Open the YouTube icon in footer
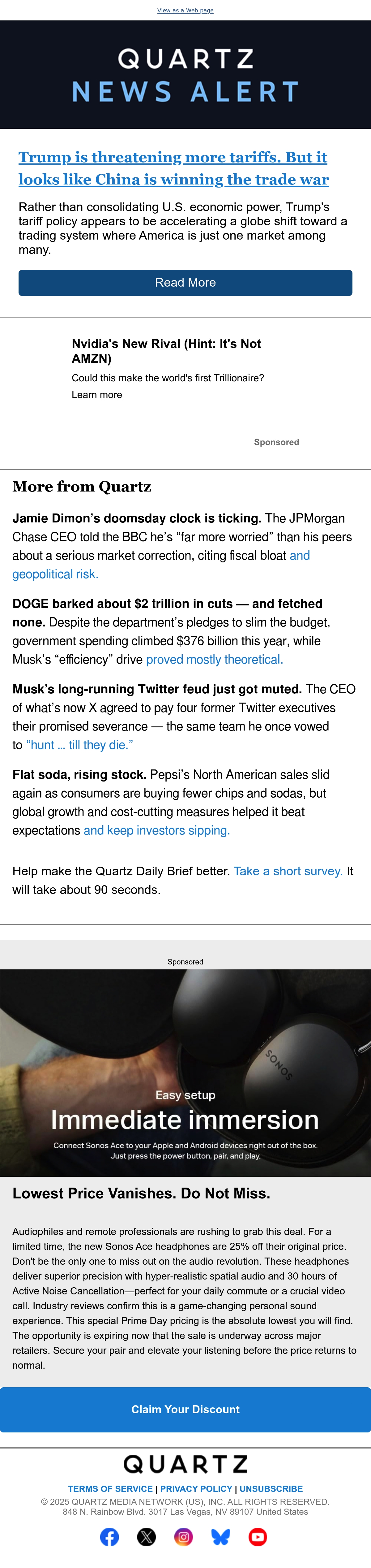The height and width of the screenshot is (1568, 371). click(258, 1537)
